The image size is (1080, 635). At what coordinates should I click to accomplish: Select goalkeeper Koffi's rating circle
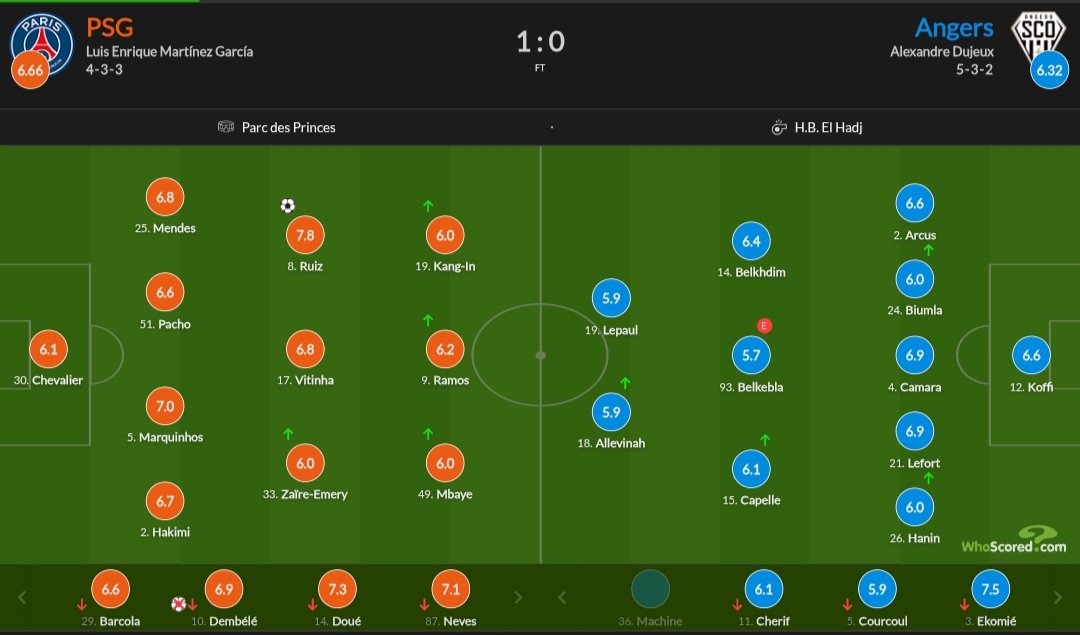(1032, 356)
